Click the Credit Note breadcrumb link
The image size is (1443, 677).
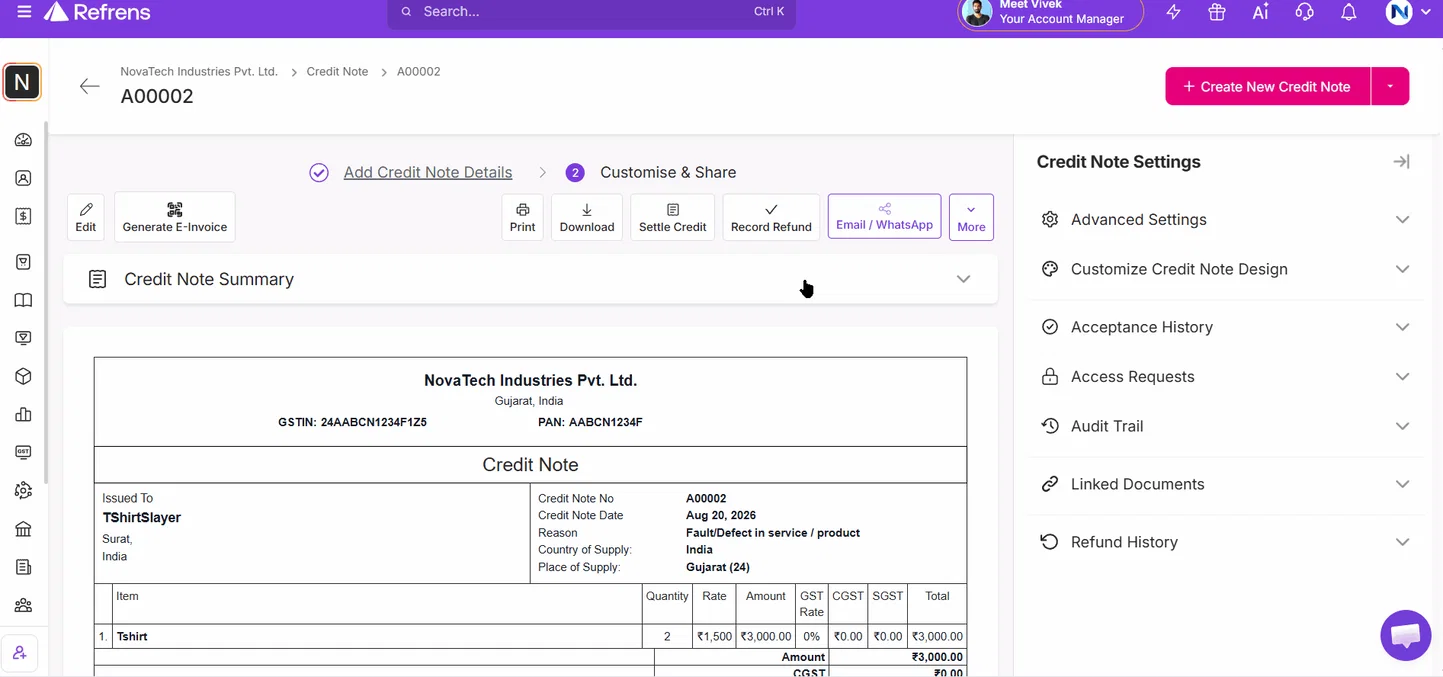[x=337, y=72]
